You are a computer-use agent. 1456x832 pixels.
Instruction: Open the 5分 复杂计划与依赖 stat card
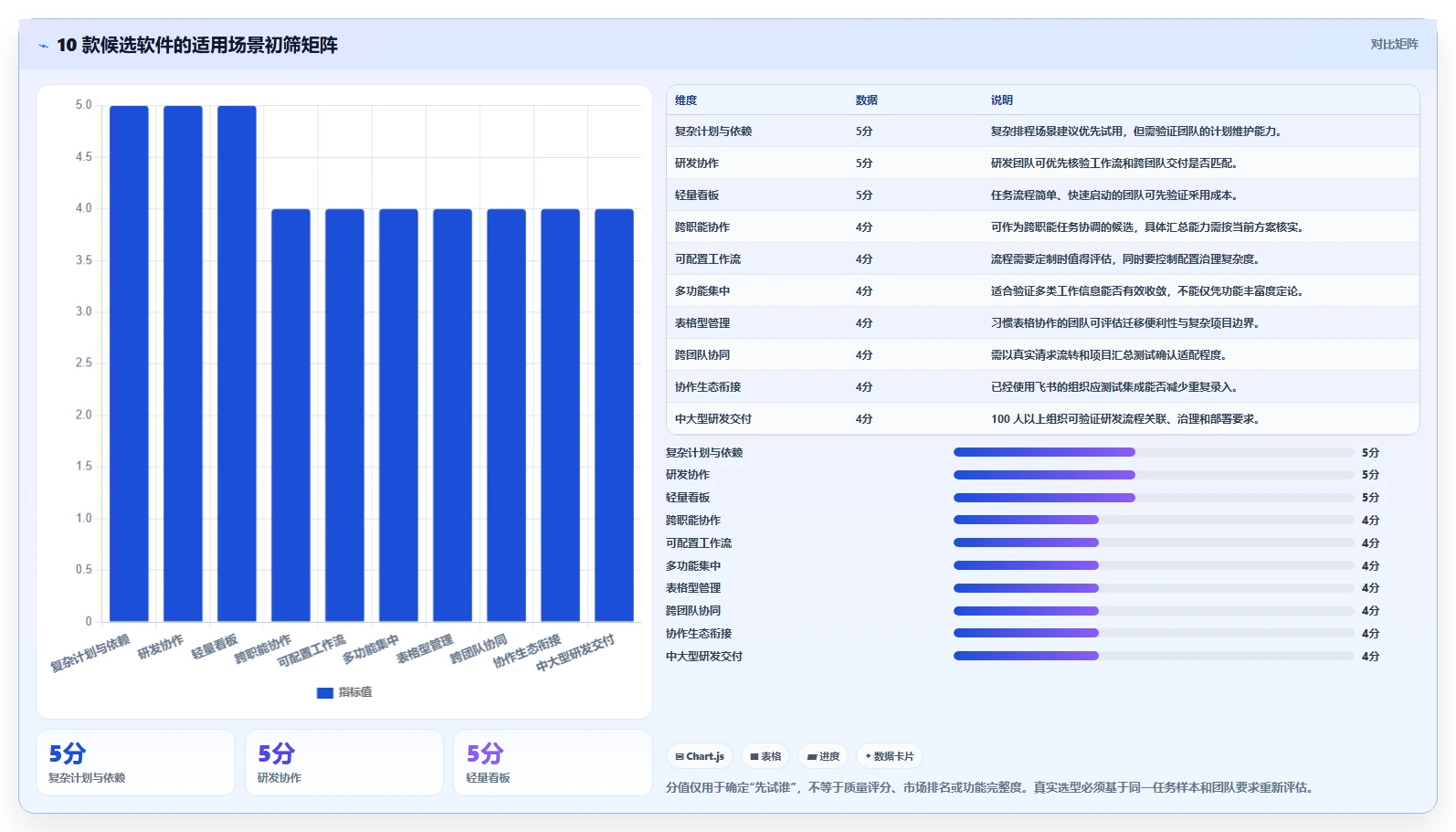[135, 763]
